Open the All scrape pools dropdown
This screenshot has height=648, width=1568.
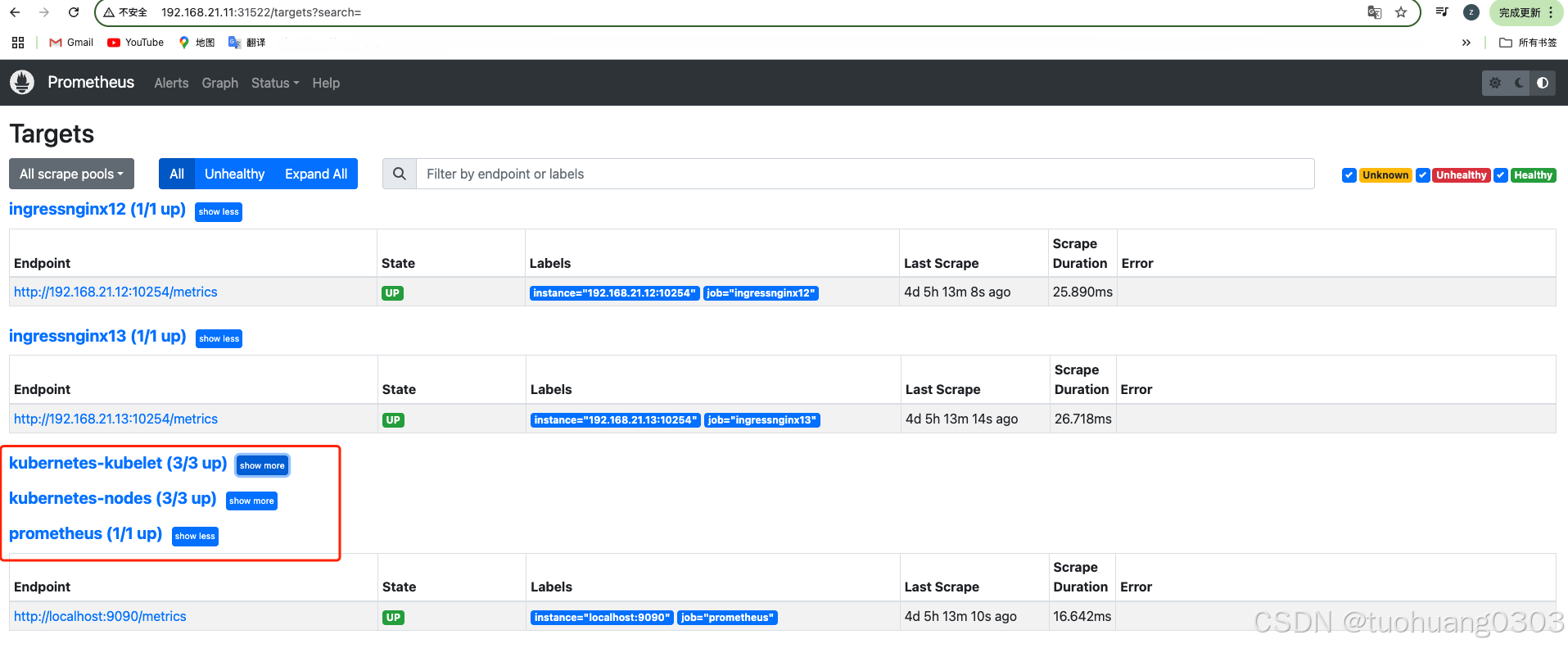click(x=71, y=174)
